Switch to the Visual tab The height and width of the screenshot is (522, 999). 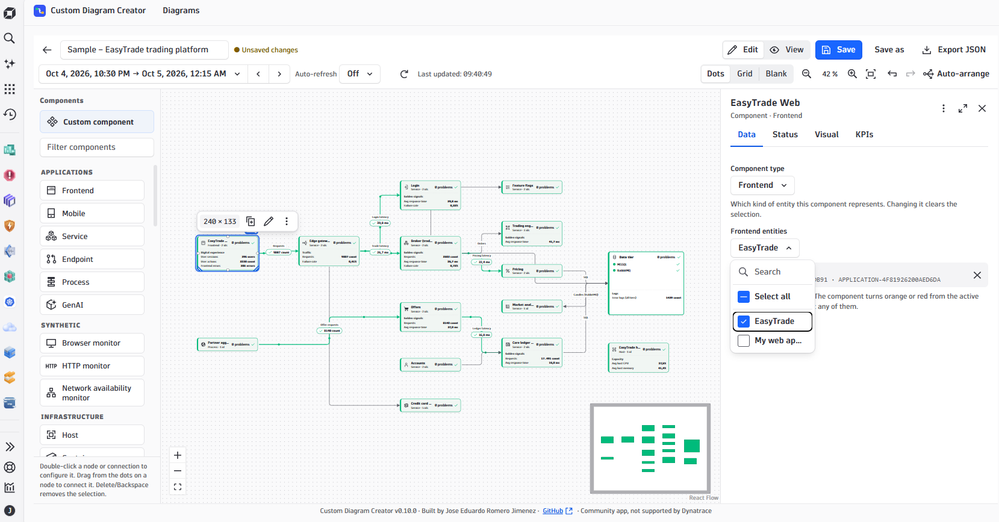pyautogui.click(x=826, y=134)
